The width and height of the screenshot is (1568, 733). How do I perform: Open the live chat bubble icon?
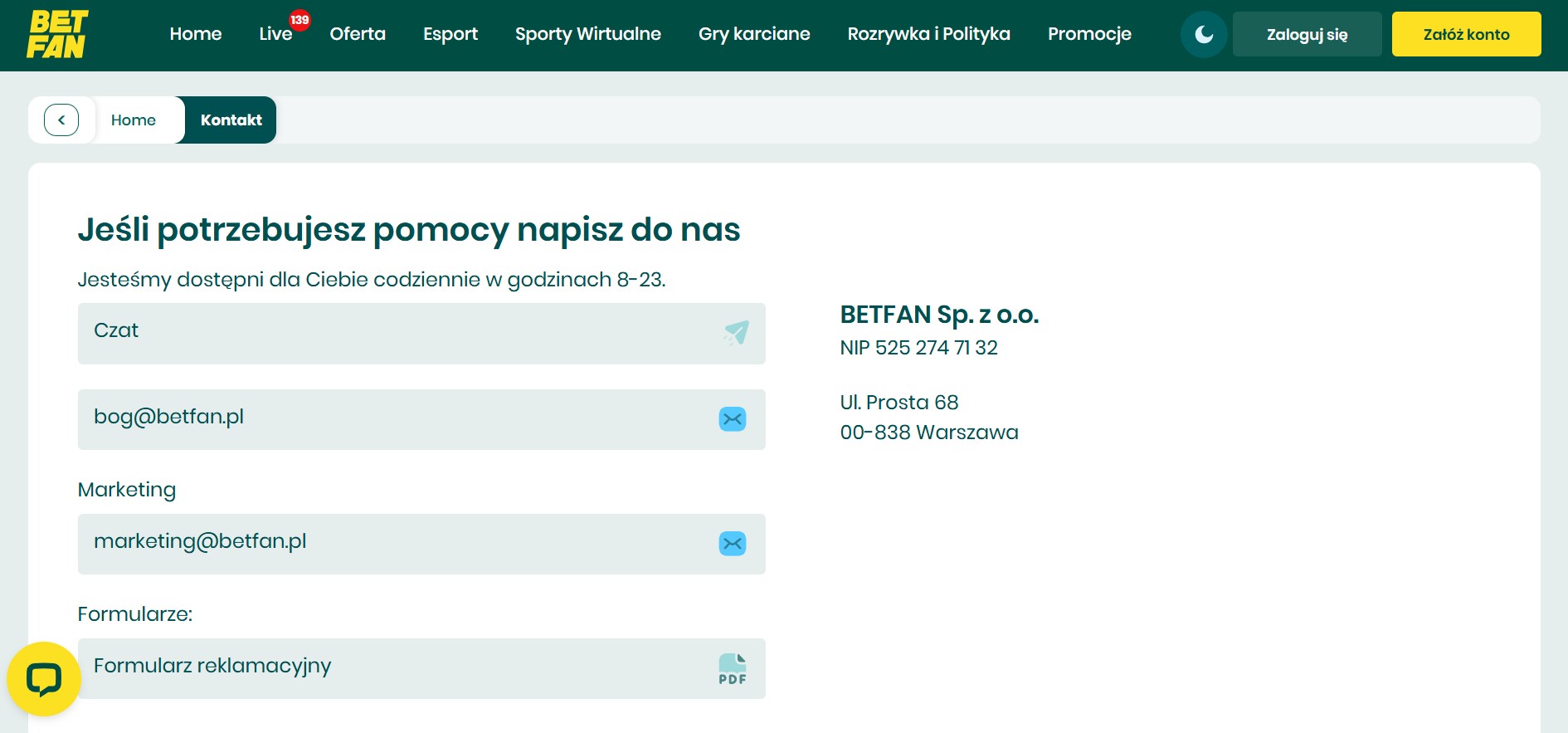pos(44,679)
